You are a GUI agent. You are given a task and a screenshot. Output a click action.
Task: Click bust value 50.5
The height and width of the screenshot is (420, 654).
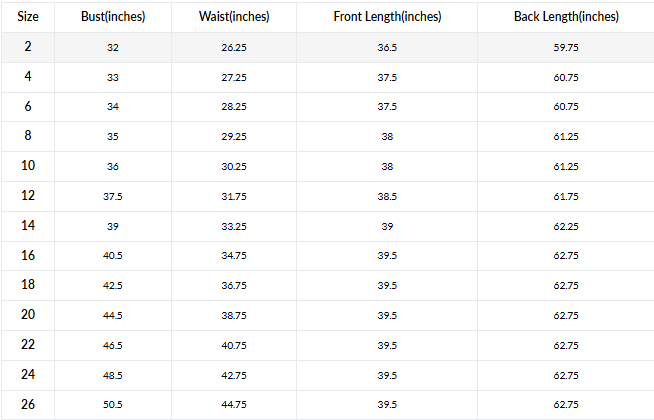click(113, 405)
